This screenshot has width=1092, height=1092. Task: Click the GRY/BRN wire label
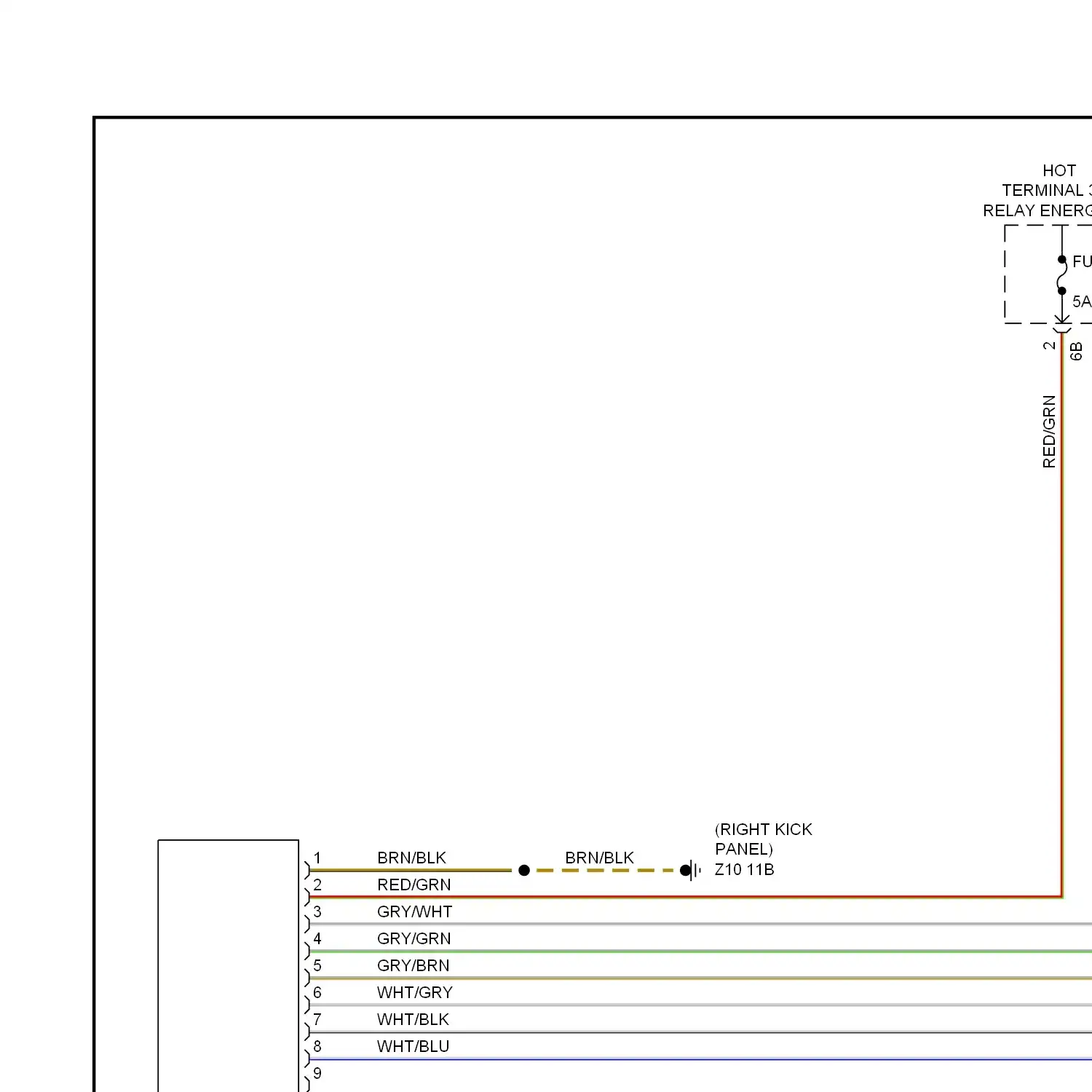[x=413, y=965]
